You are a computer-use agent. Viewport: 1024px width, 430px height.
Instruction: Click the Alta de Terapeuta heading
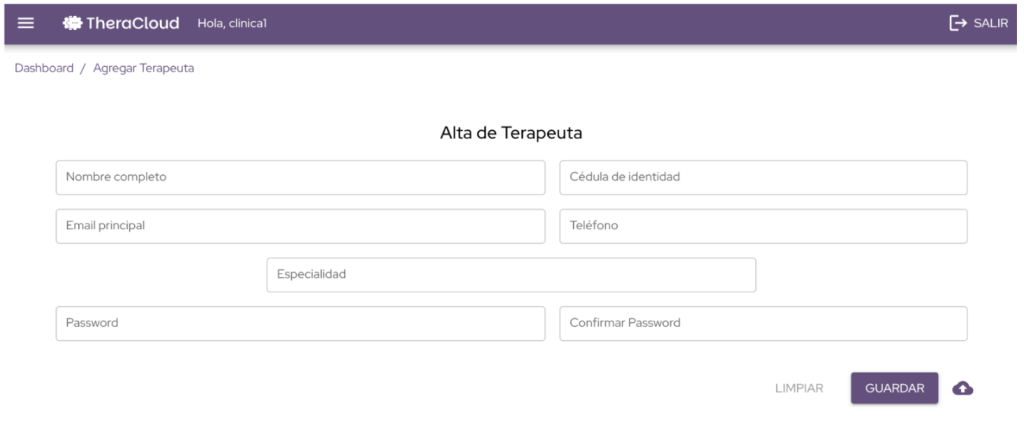point(511,132)
